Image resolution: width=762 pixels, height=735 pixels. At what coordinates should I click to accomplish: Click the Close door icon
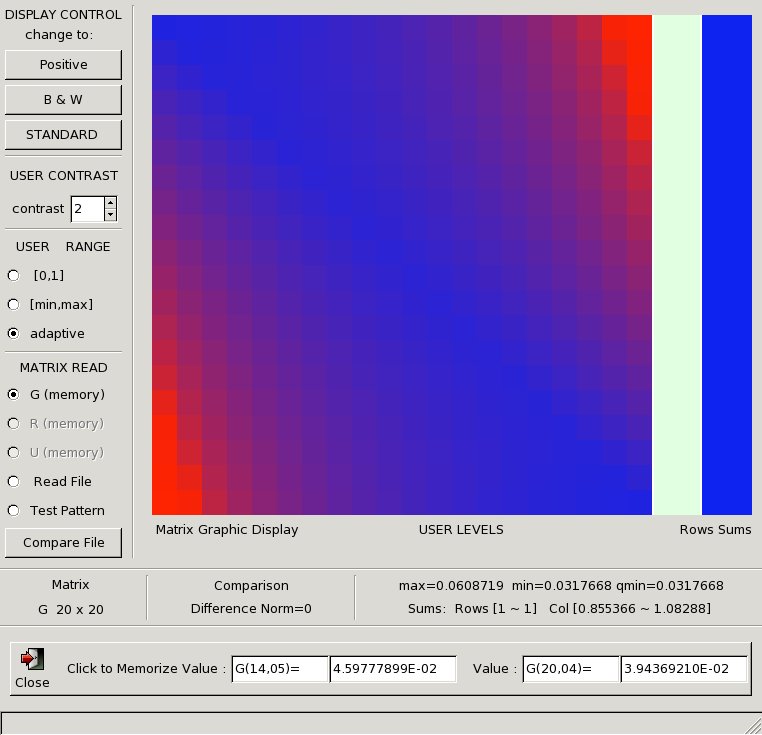(32, 659)
